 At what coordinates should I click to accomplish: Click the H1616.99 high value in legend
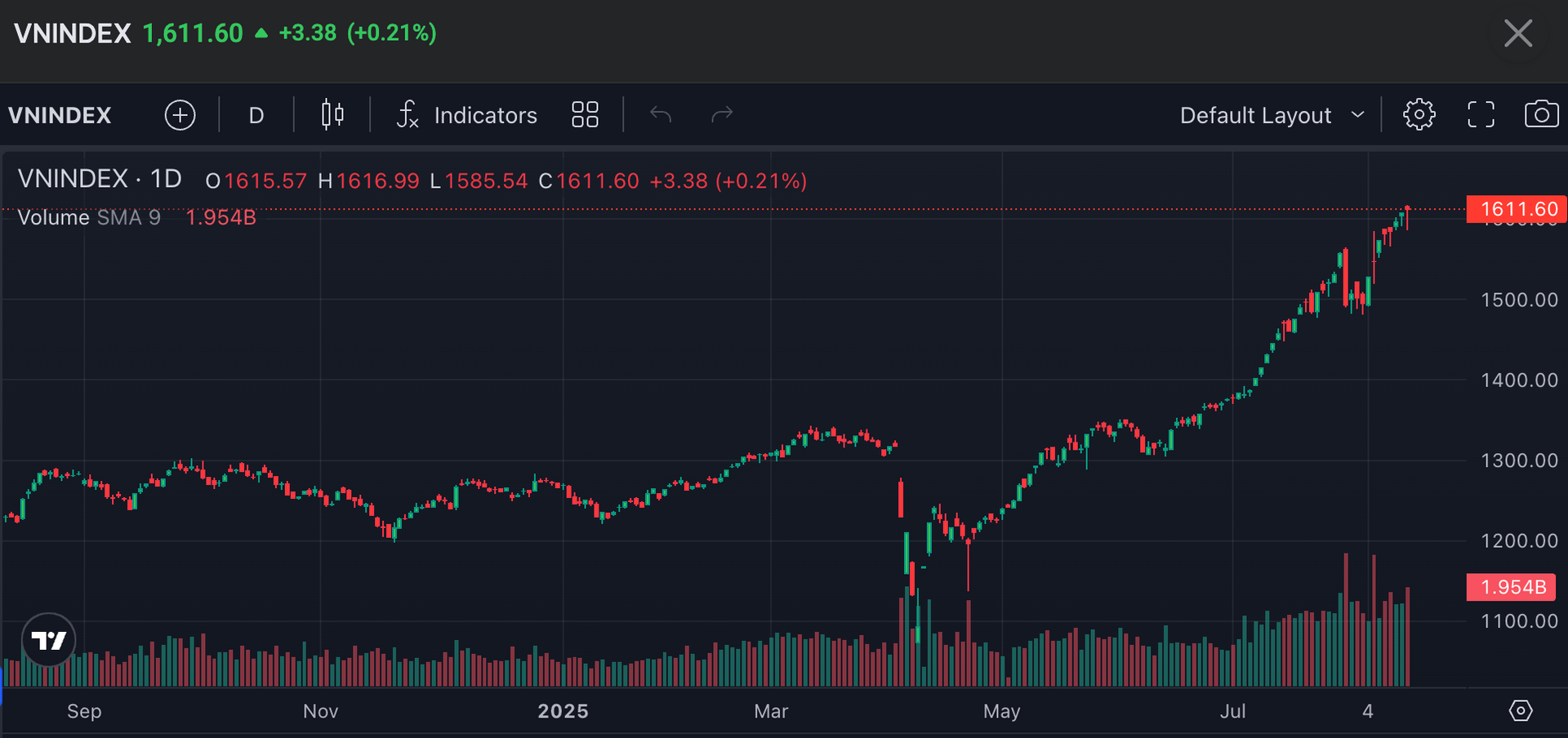tap(368, 181)
